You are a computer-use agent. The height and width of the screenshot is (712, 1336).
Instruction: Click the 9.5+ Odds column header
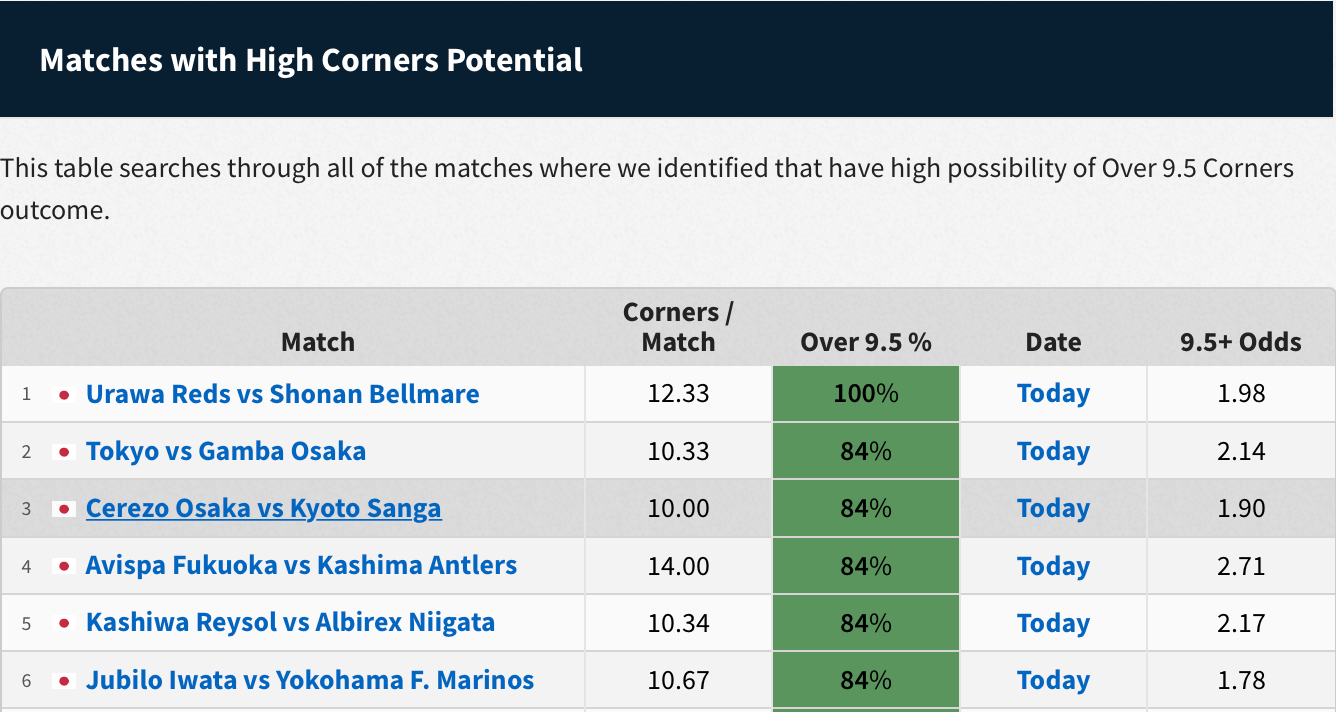click(1240, 342)
